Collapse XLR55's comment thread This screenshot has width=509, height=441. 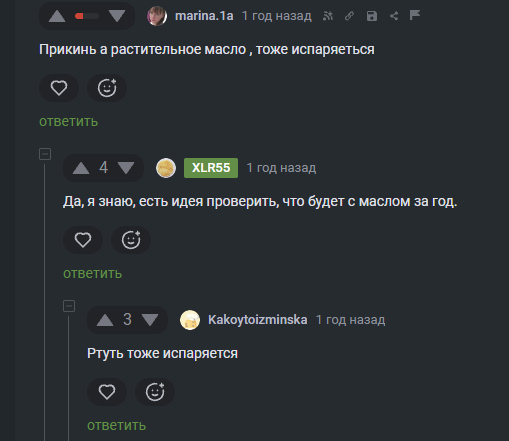point(45,154)
